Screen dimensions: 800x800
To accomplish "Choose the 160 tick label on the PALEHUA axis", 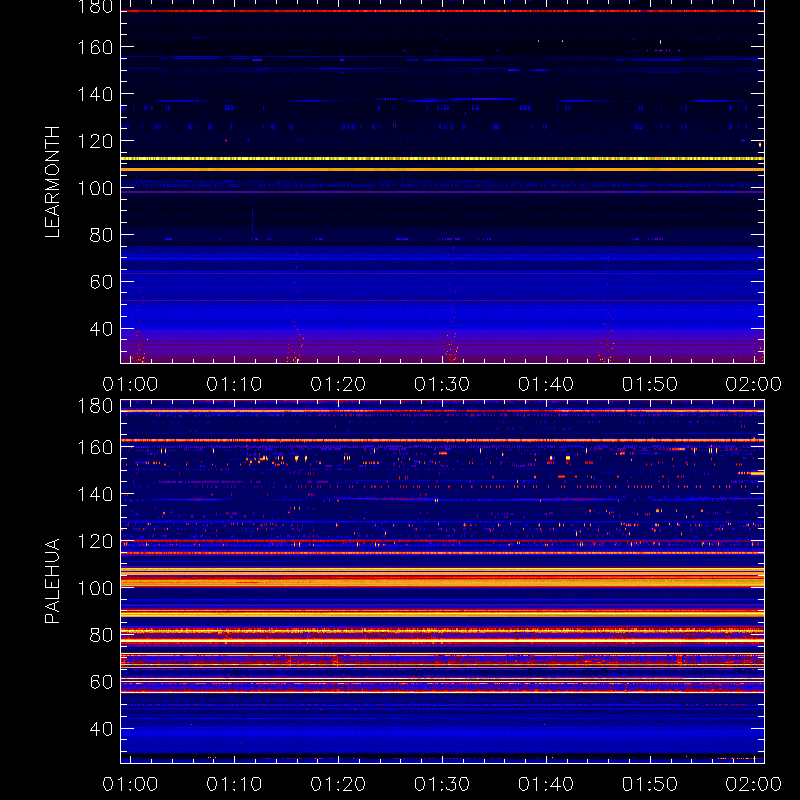I will point(95,447).
